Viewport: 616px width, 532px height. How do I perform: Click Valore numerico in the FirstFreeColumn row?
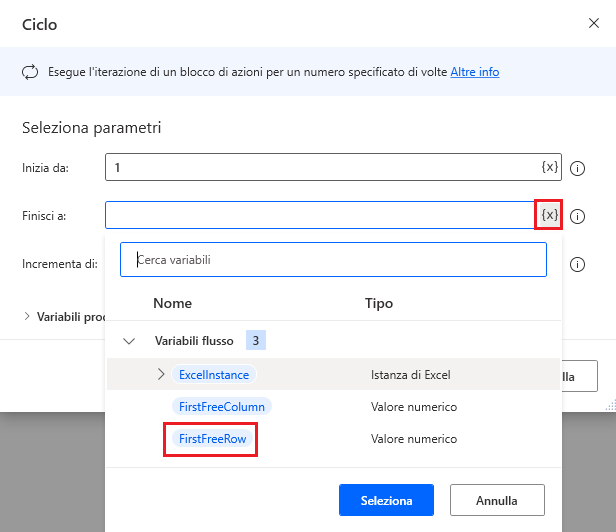(x=414, y=407)
